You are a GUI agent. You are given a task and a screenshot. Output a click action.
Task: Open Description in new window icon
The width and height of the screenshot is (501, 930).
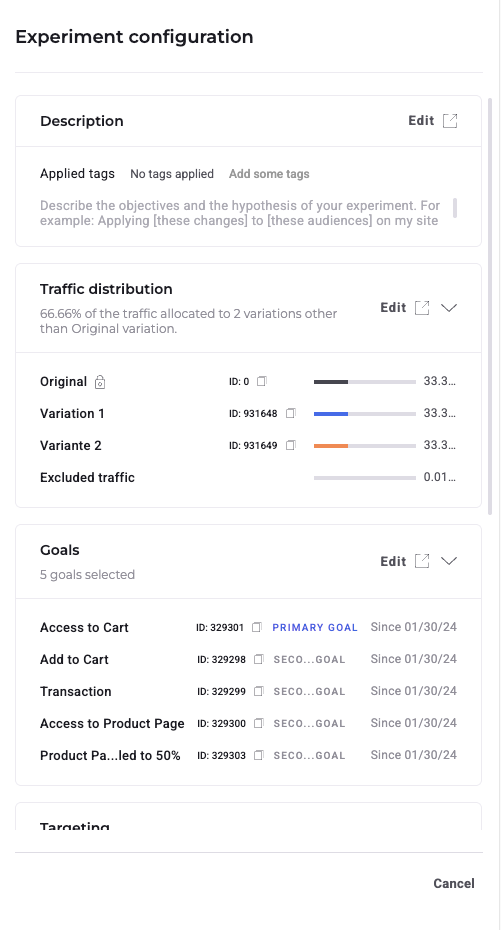pos(450,121)
